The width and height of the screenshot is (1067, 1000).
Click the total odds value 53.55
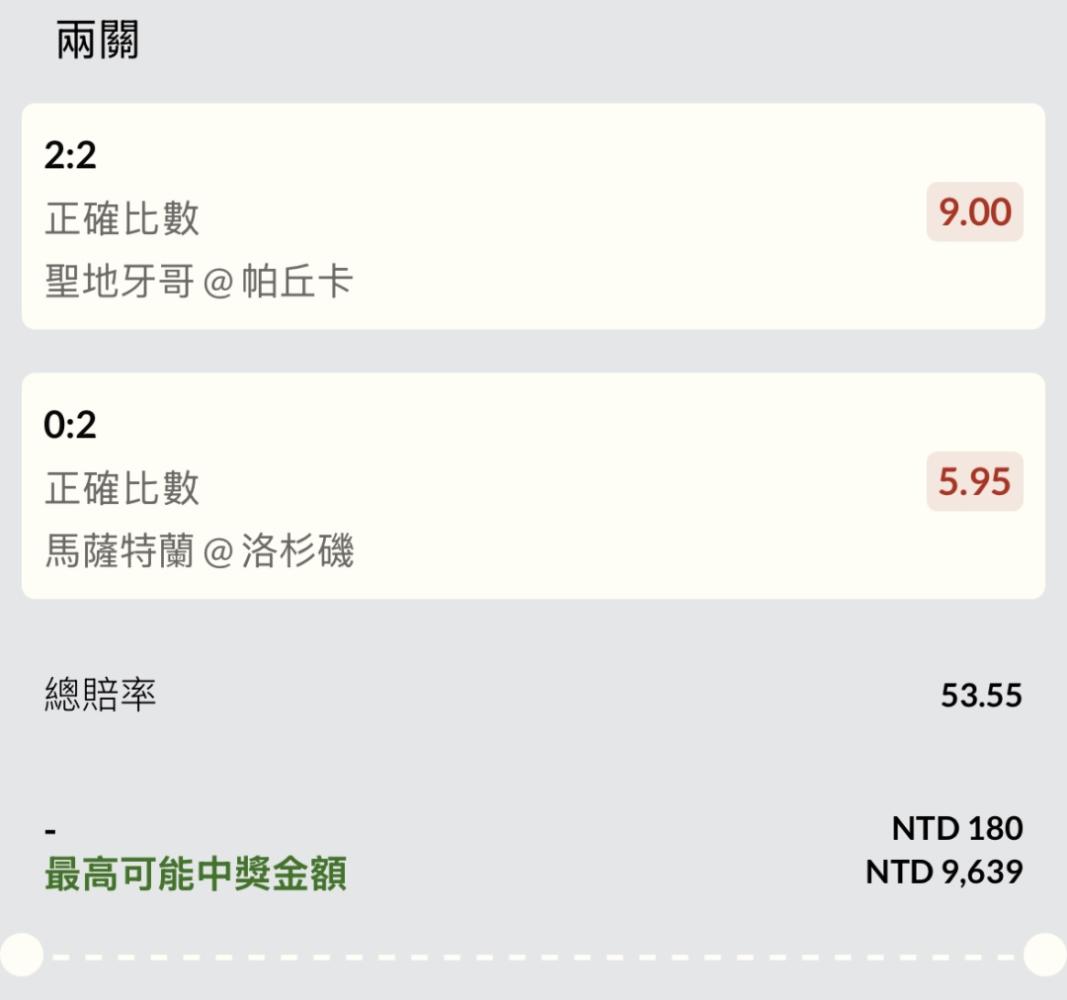point(981,695)
